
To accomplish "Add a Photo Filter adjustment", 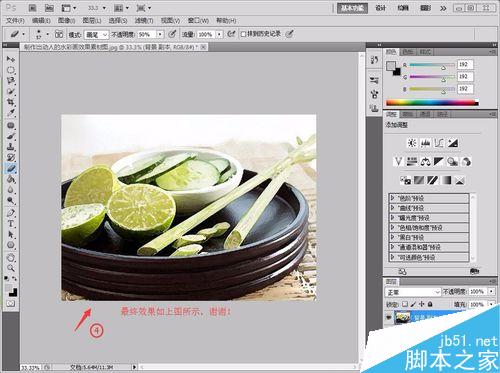I will point(453,162).
